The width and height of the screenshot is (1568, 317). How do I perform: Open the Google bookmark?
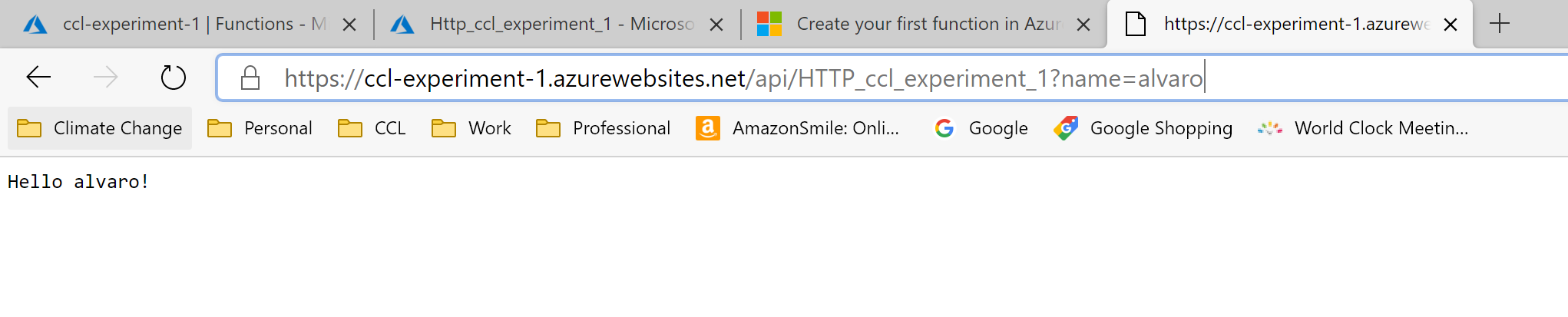(981, 128)
